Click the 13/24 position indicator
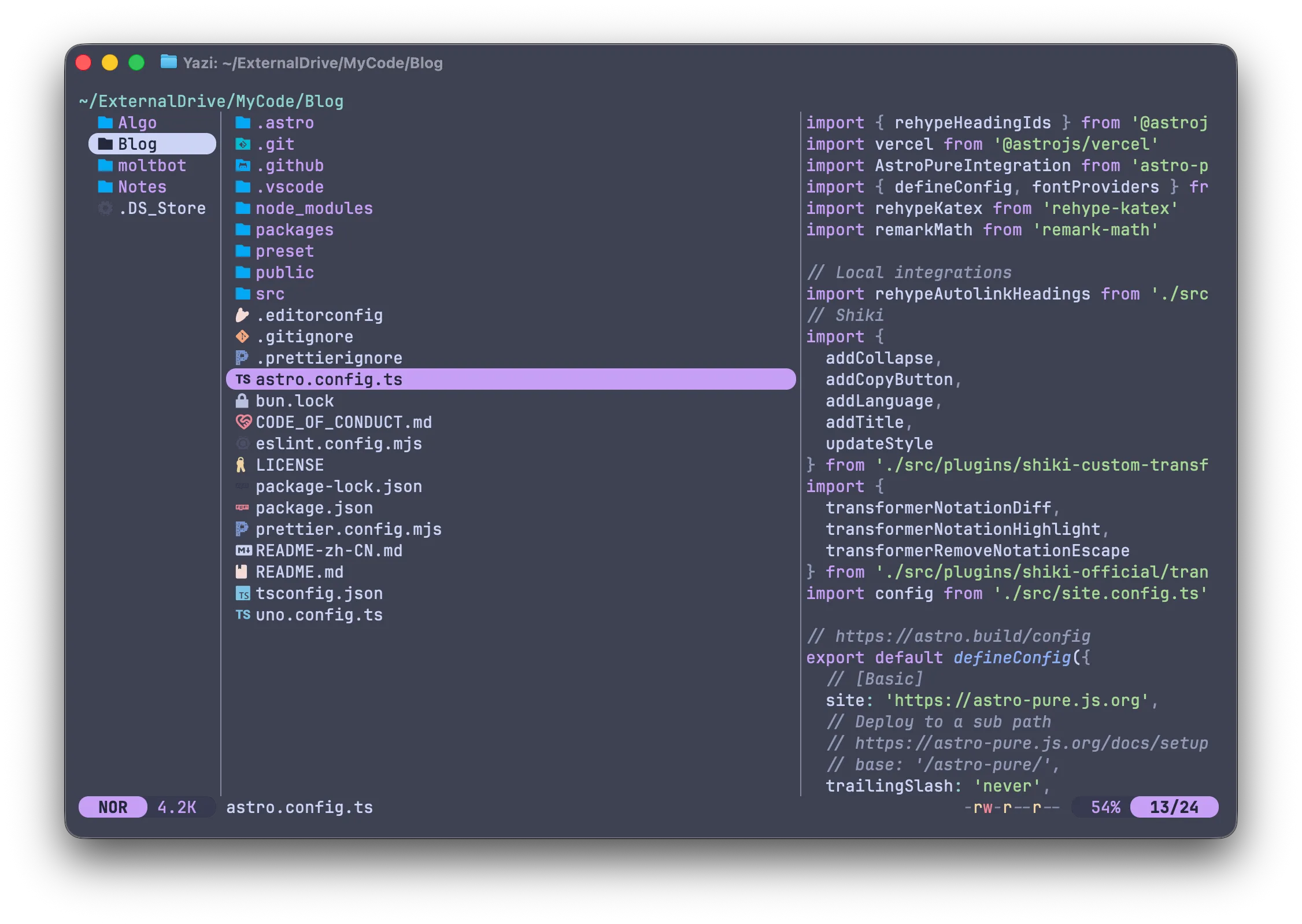The image size is (1302, 924). 1174,807
